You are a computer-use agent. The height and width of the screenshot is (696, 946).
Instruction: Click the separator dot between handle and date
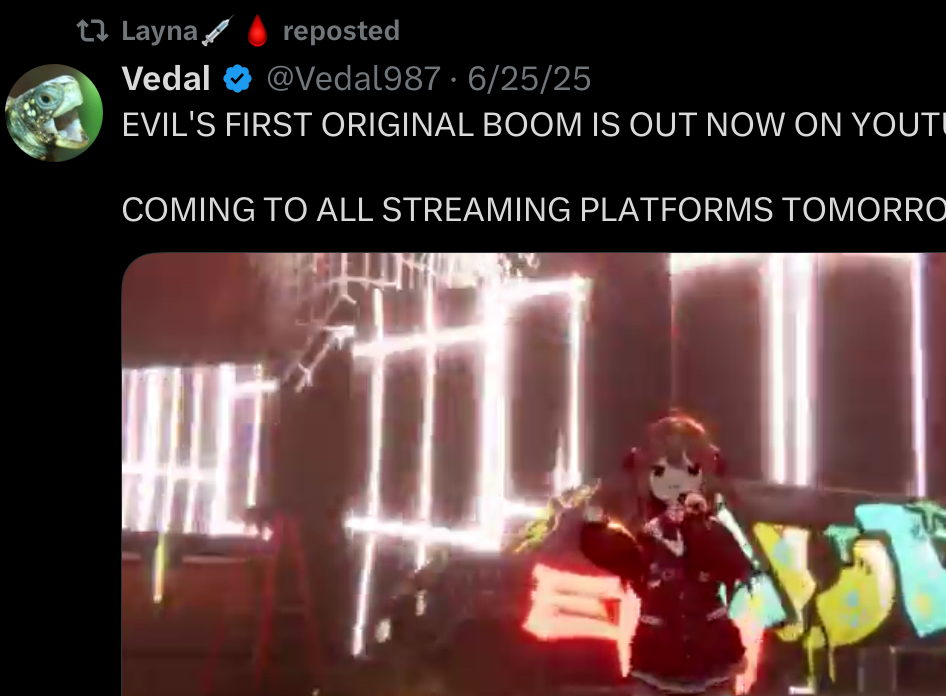click(x=454, y=80)
